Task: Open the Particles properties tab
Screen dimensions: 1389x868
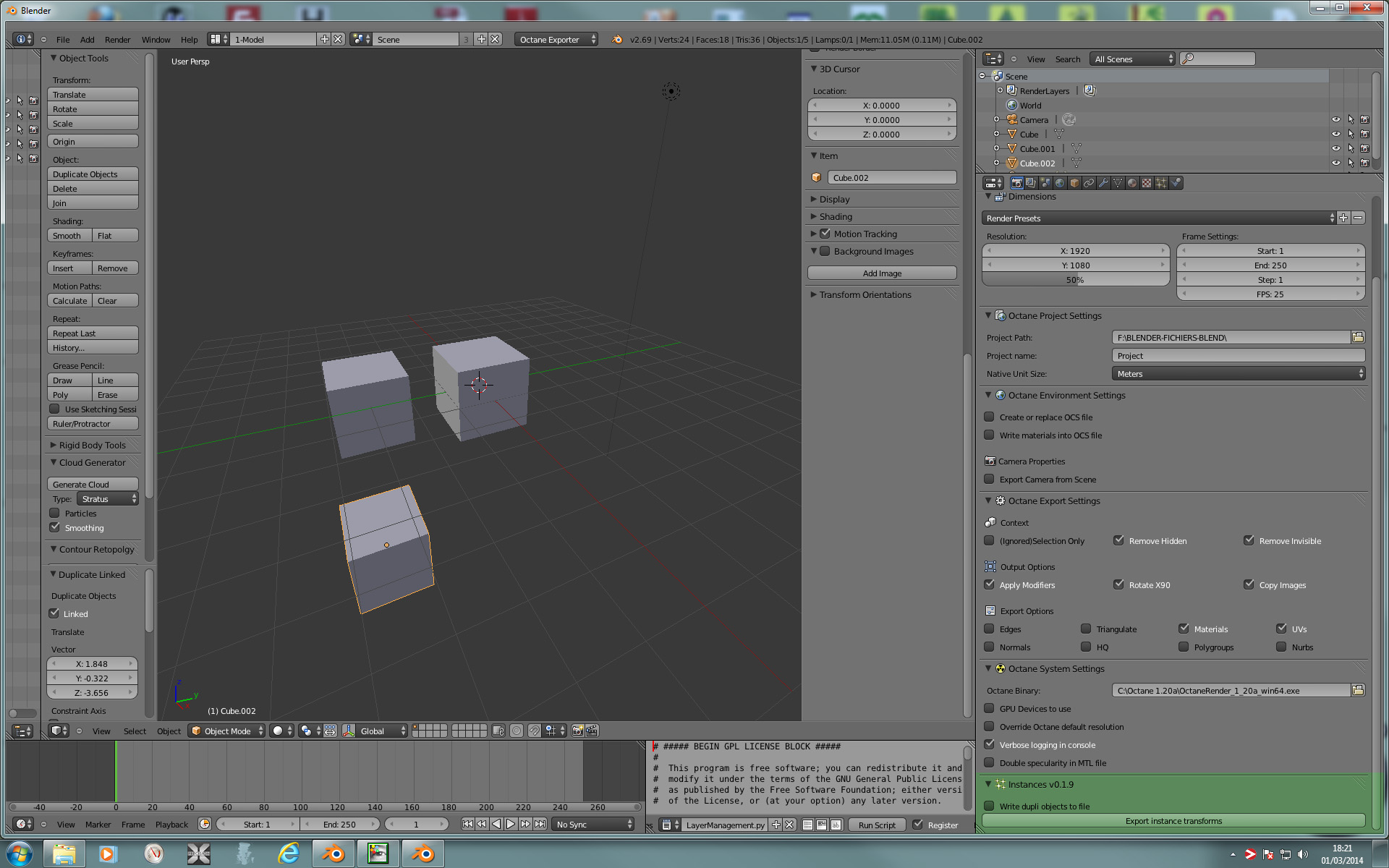Action: (x=1161, y=183)
